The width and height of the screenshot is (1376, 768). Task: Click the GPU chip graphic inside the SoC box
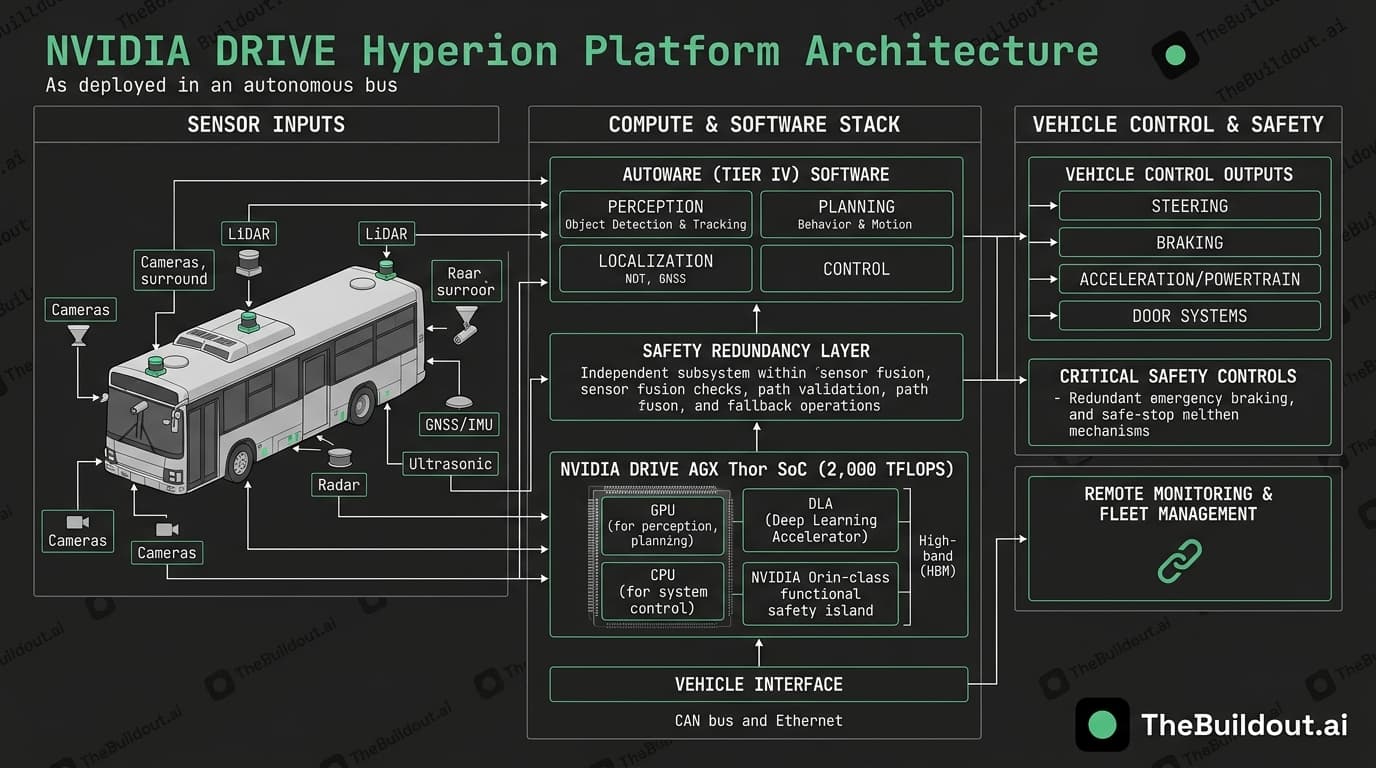[662, 524]
